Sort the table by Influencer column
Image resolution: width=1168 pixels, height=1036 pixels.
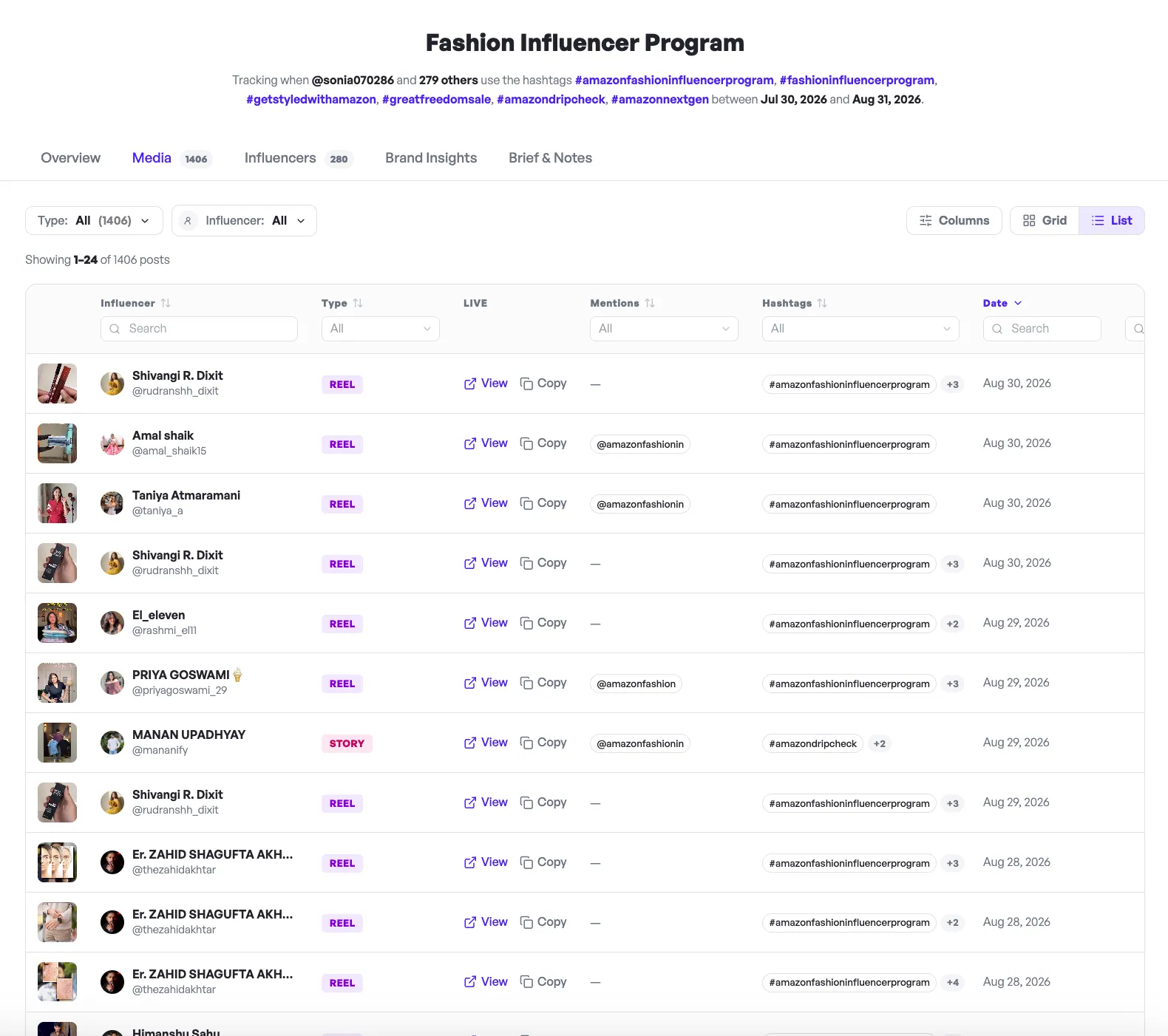pyautogui.click(x=166, y=303)
